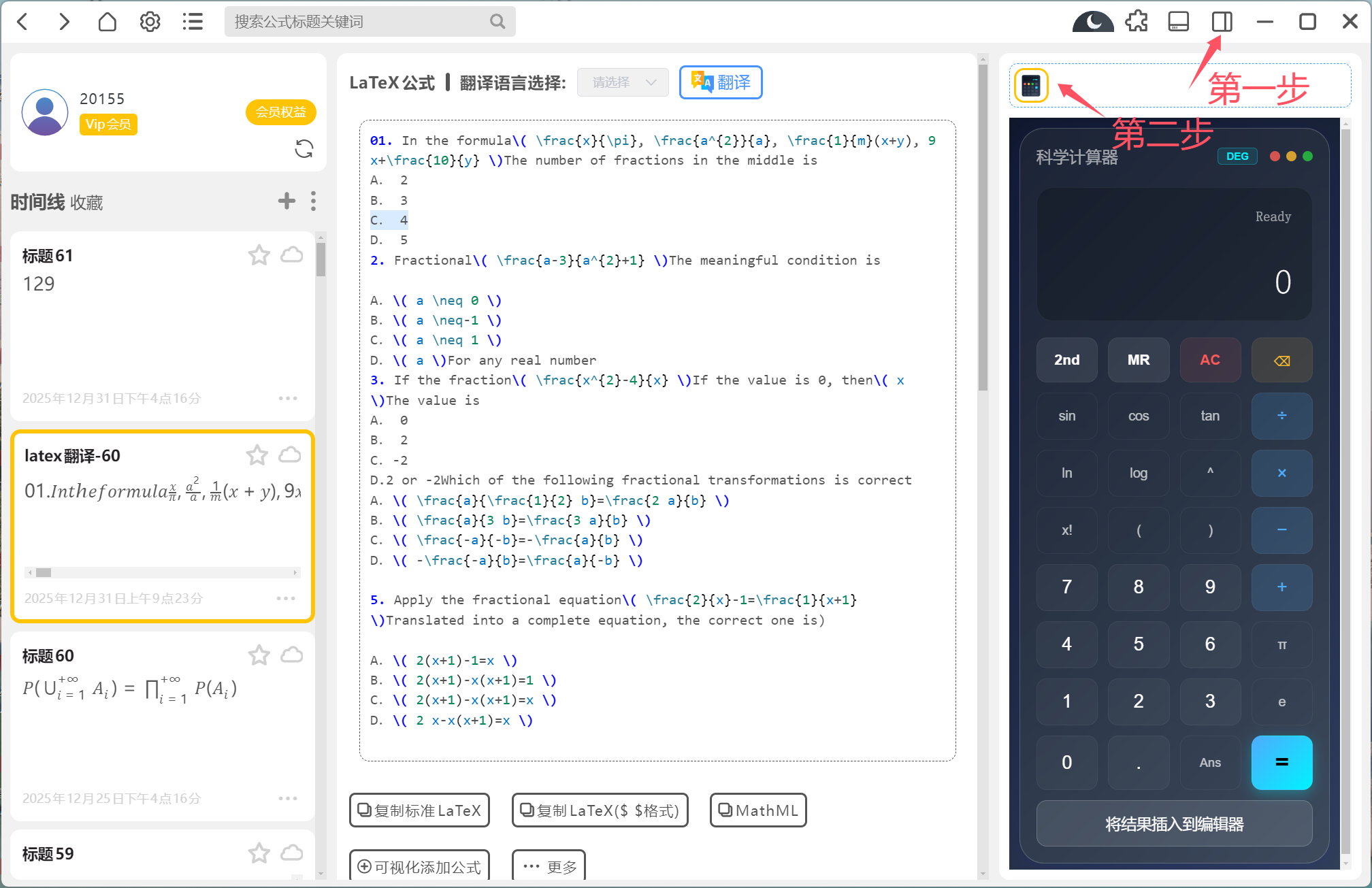Click cloud sync icon on 标题61
This screenshot has height=888, width=1372.
(x=292, y=255)
